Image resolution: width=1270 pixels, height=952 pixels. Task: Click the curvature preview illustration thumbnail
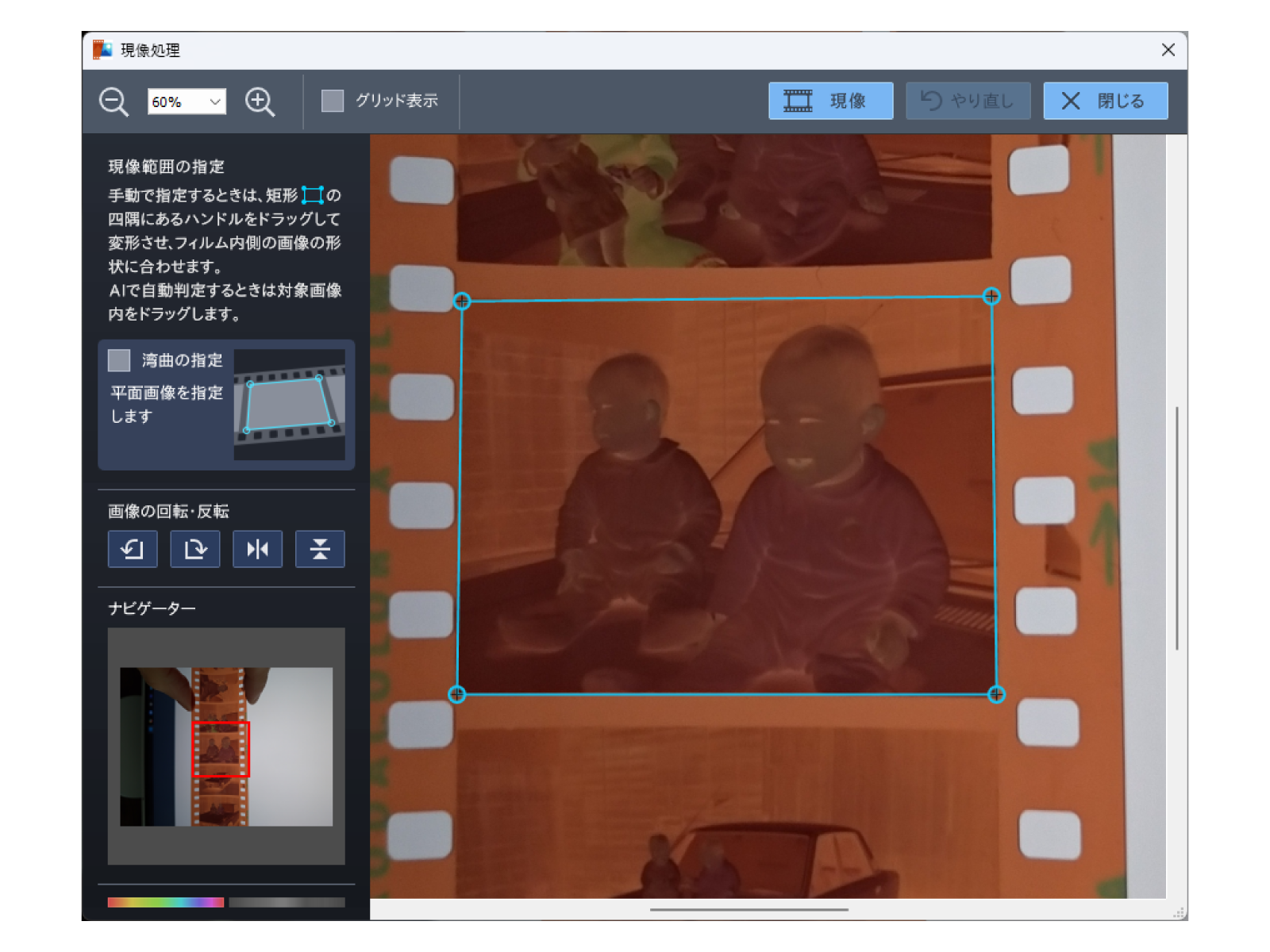pos(289,405)
